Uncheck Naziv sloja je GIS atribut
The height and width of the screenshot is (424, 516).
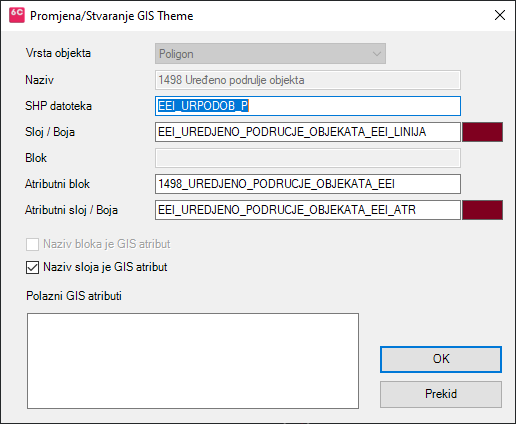point(32,267)
